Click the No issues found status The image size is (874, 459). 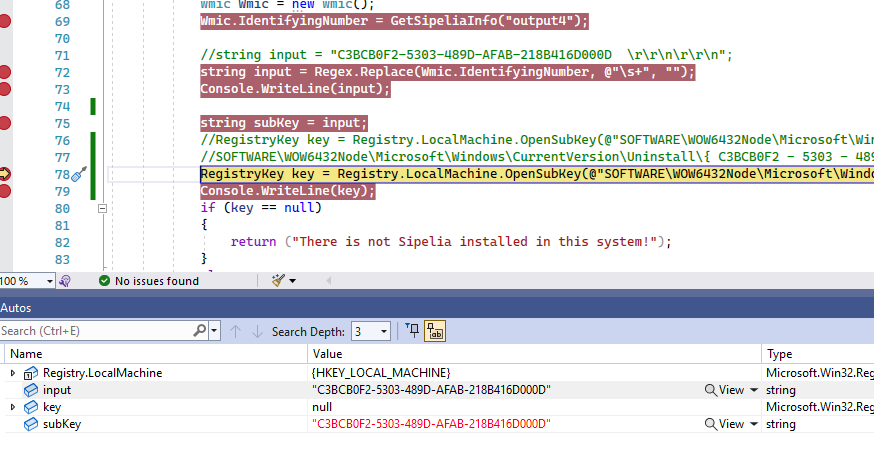[156, 281]
